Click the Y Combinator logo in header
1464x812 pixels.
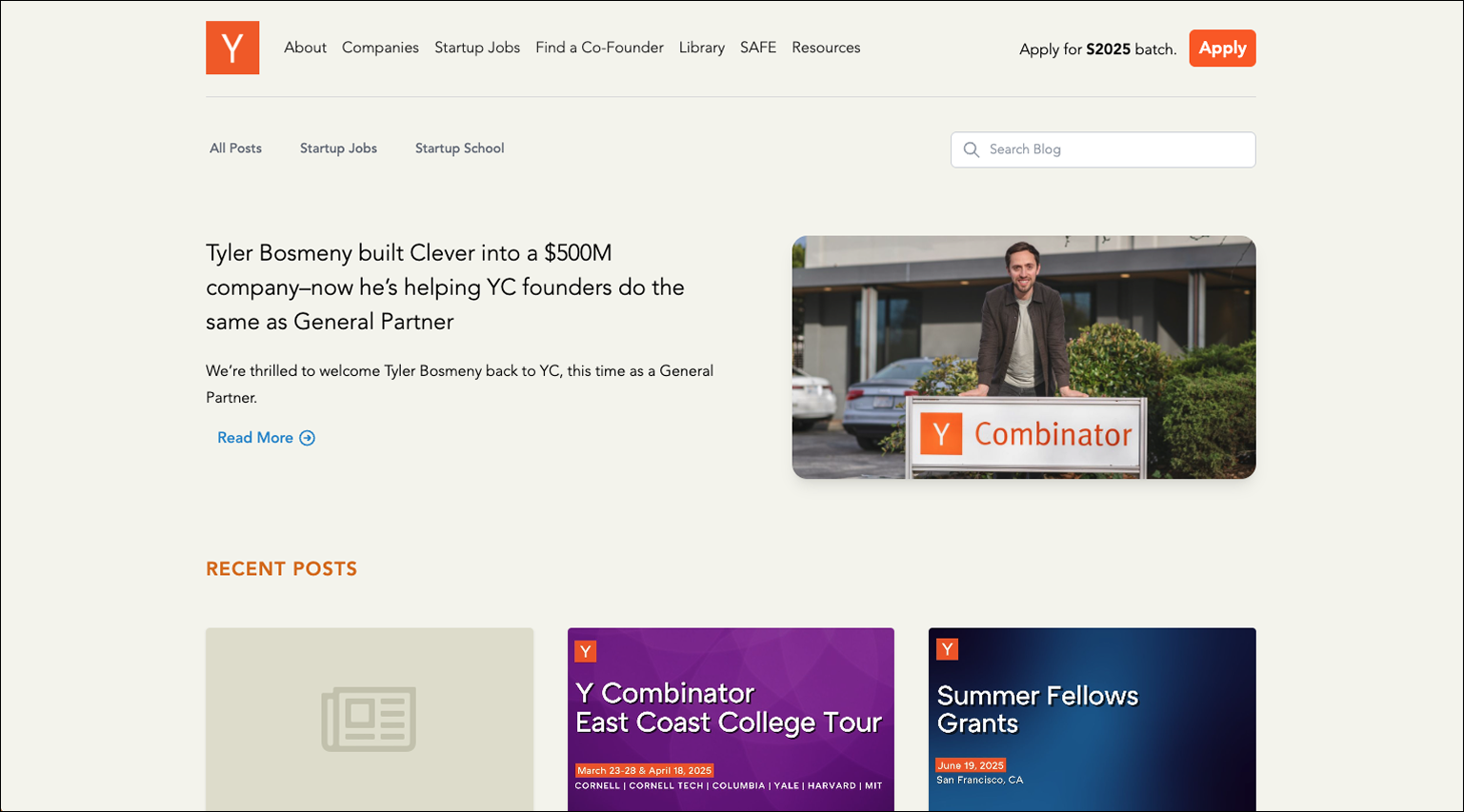coord(232,48)
